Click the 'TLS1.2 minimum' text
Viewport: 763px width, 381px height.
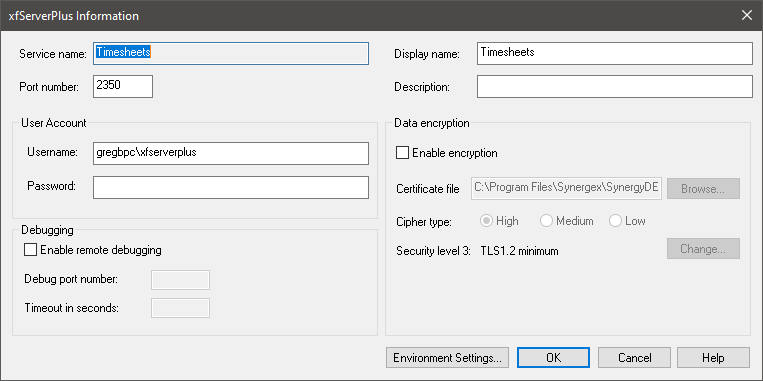click(519, 251)
